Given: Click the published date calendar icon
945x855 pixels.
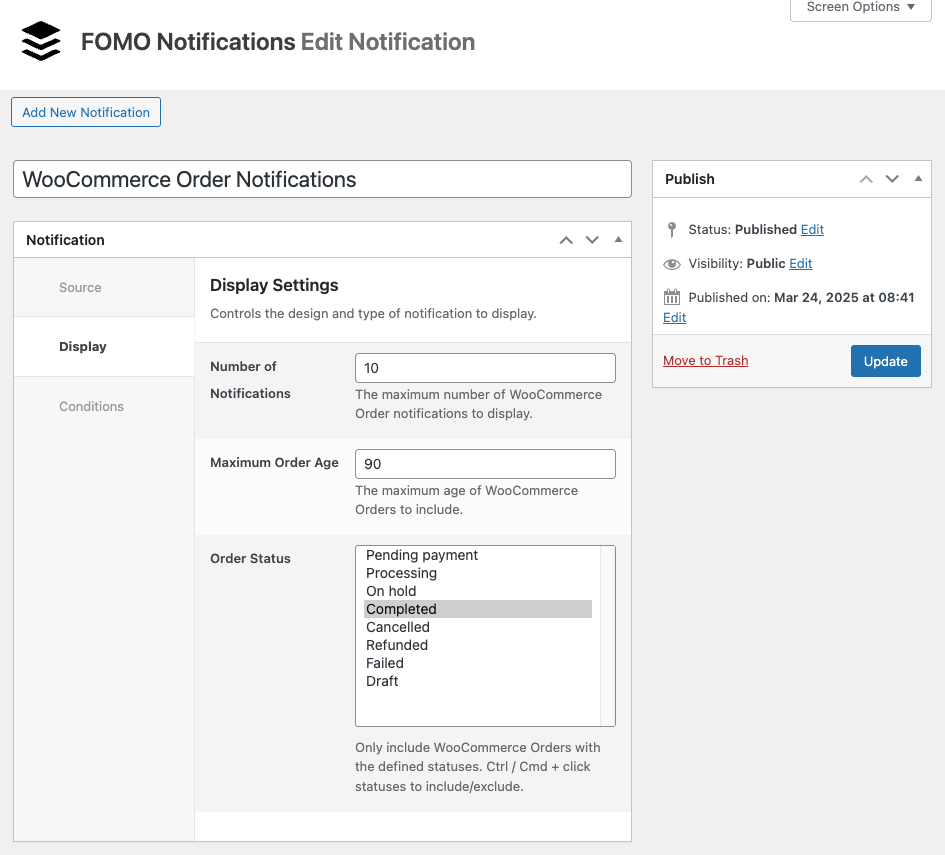Looking at the screenshot, I should 672,297.
